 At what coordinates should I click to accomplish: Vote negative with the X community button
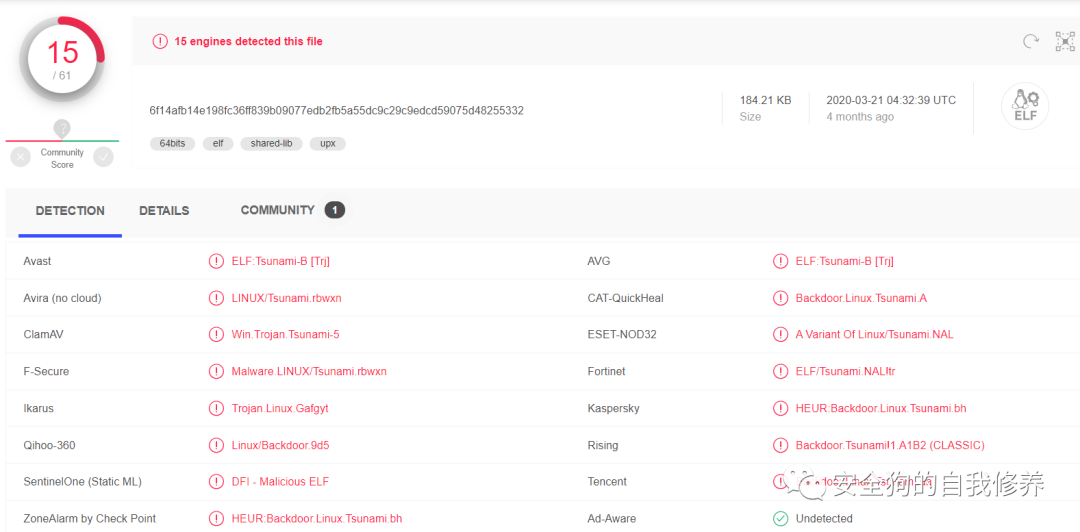pos(20,157)
